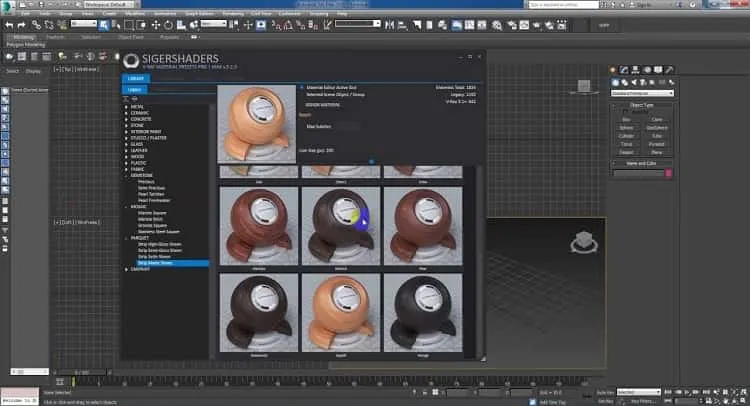Viewport: 750px width, 406px height.
Task: Select the Shapes category in Create panel
Action: (624, 82)
